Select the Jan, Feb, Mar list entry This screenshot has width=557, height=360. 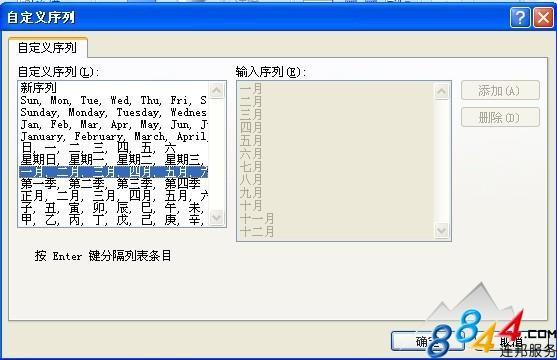point(113,124)
